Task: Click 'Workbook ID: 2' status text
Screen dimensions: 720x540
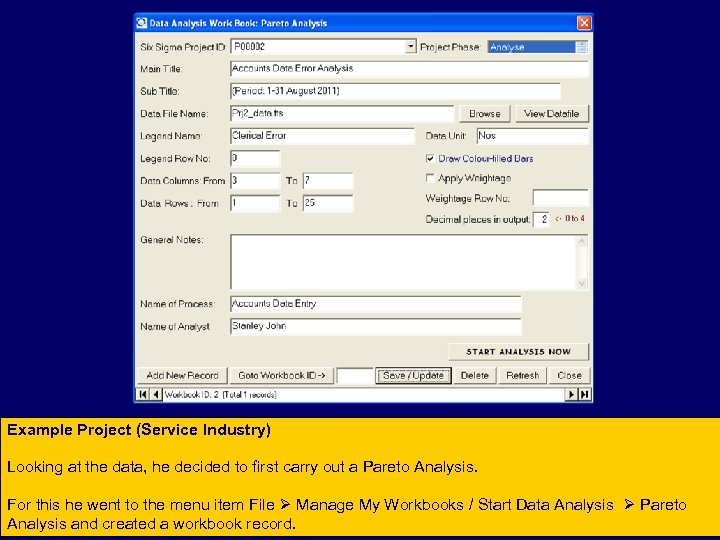Action: tap(191, 395)
